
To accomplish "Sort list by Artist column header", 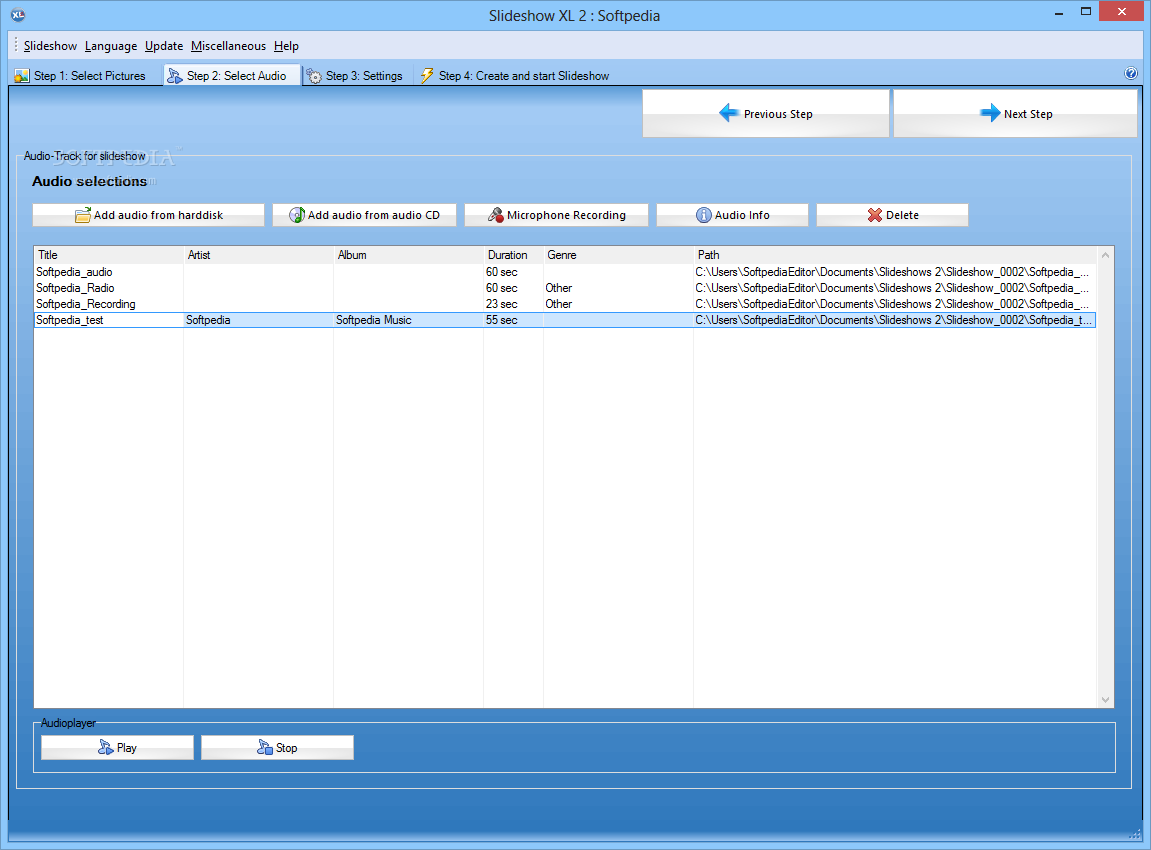I will (258, 255).
